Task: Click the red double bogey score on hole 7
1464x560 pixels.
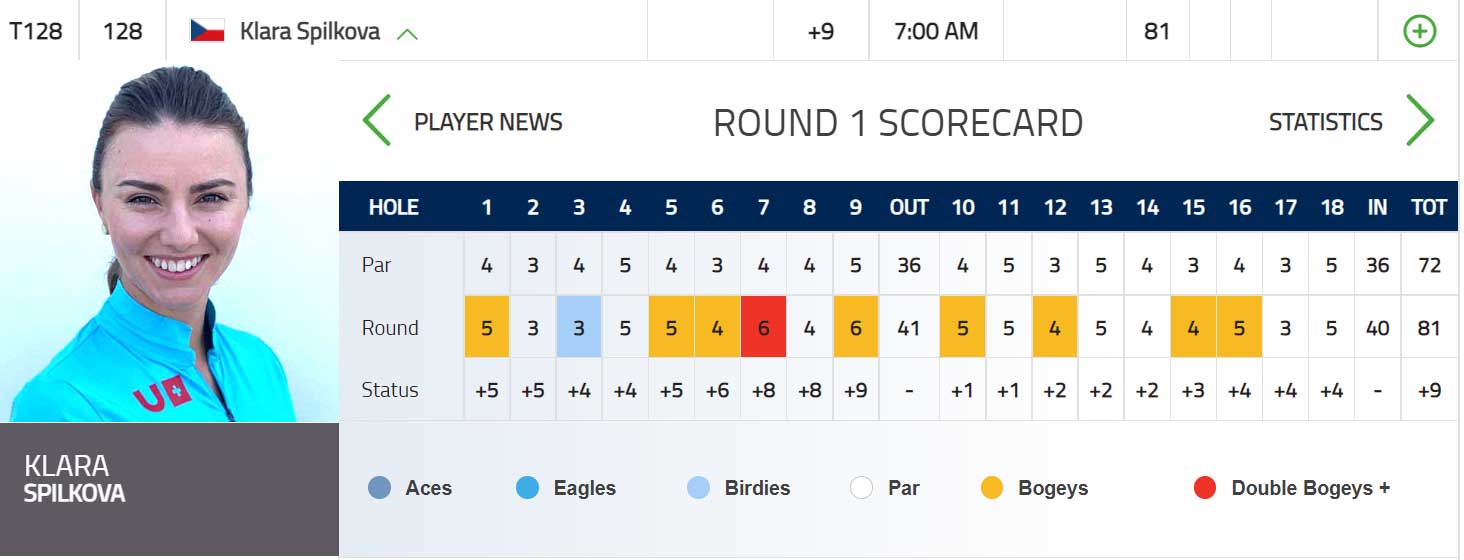Action: click(x=763, y=327)
